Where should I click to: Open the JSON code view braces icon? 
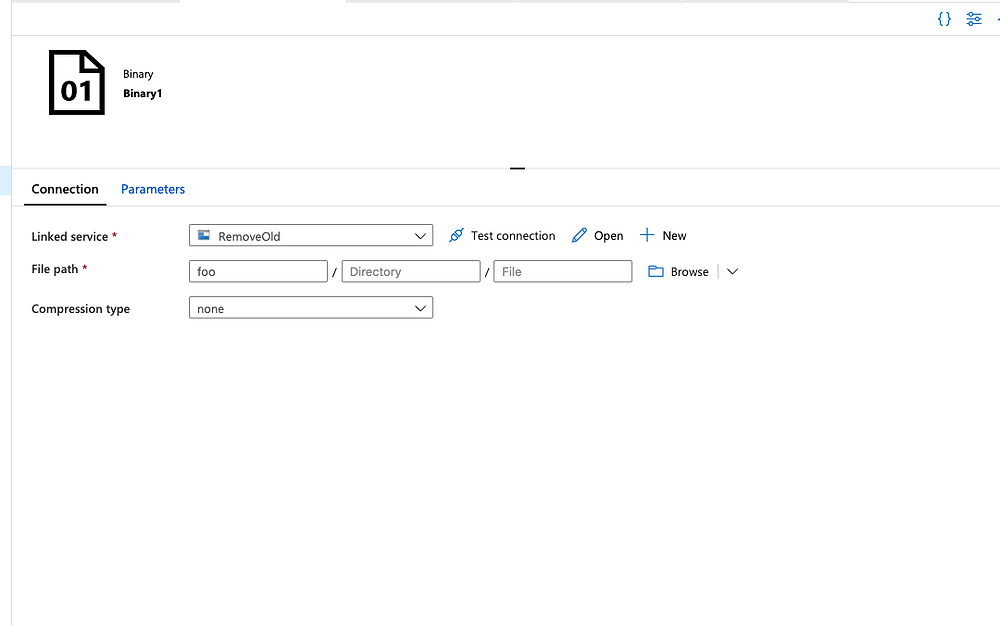click(944, 18)
